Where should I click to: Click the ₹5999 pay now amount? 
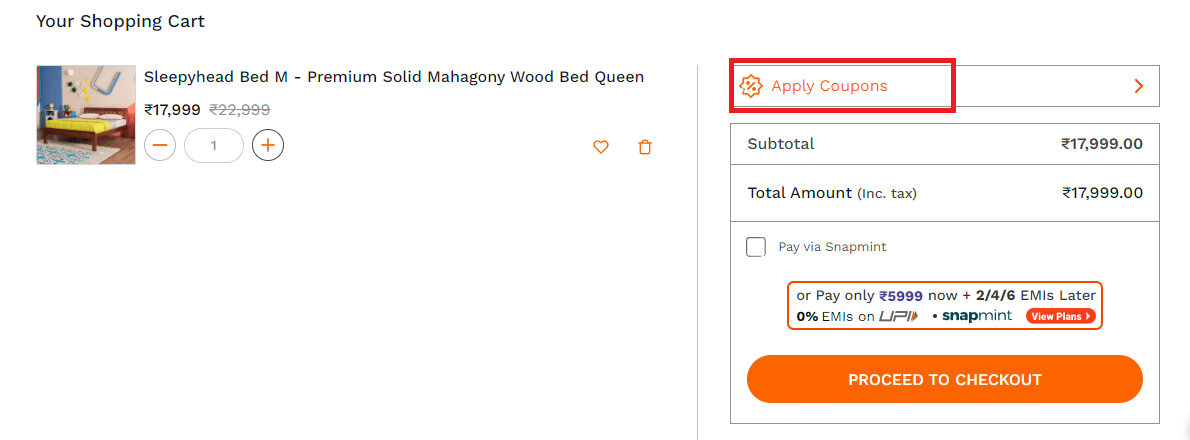click(900, 296)
